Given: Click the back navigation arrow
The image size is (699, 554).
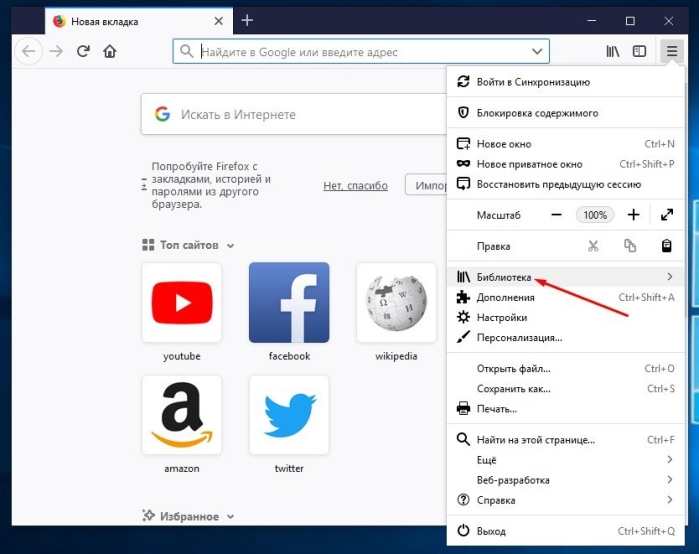Looking at the screenshot, I should point(29,52).
